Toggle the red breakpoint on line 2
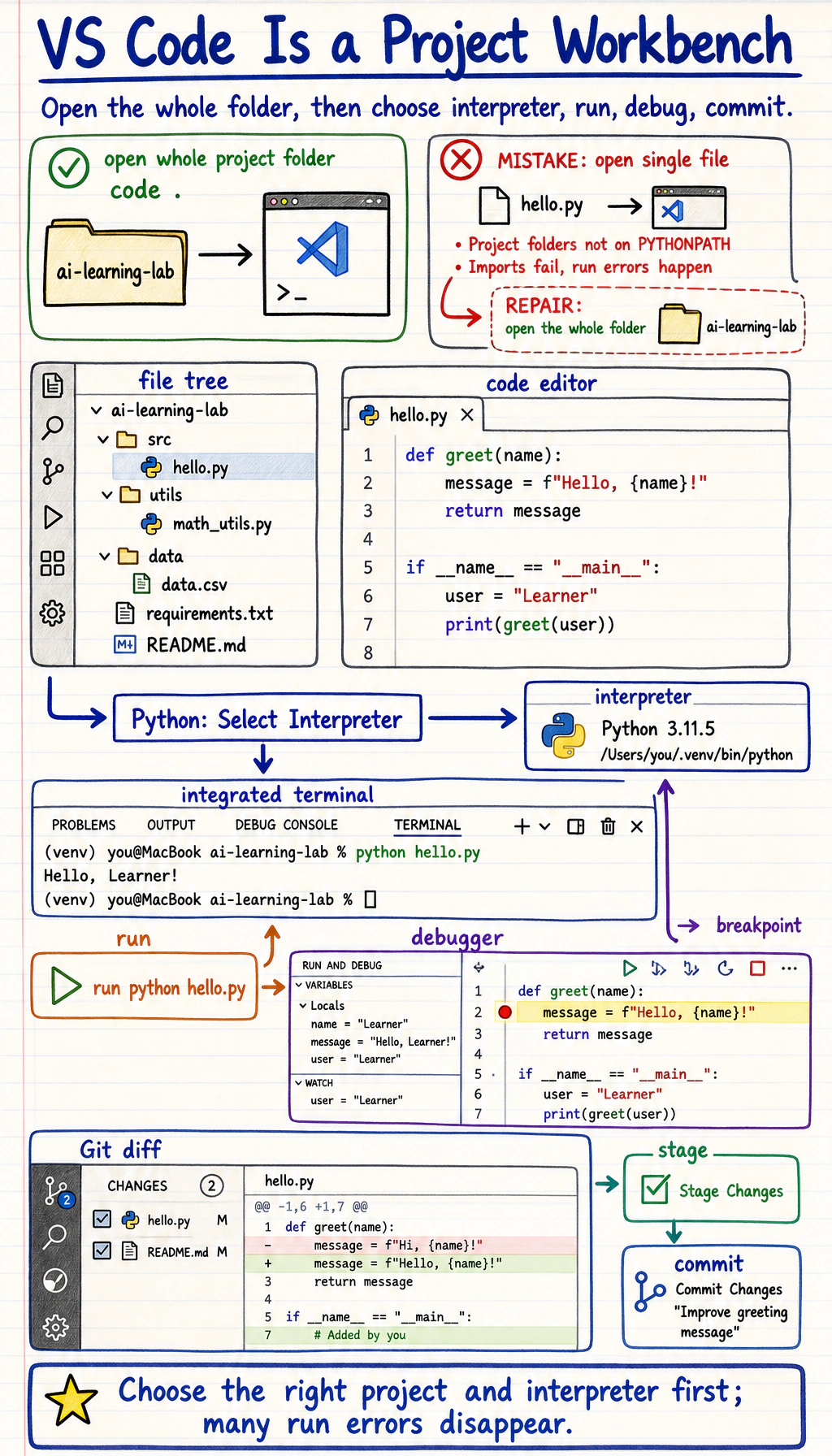Image resolution: width=832 pixels, height=1456 pixels. click(505, 1012)
